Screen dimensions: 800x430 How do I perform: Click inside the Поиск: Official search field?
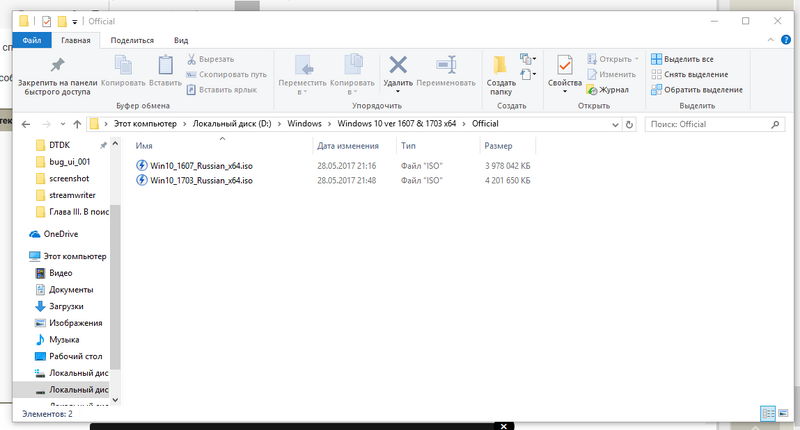(705, 124)
